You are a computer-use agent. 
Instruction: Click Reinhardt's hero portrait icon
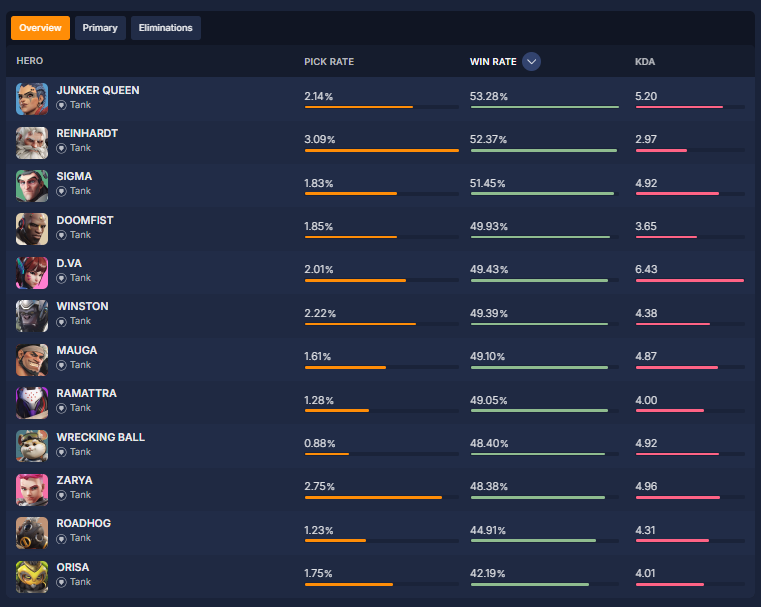pyautogui.click(x=32, y=142)
